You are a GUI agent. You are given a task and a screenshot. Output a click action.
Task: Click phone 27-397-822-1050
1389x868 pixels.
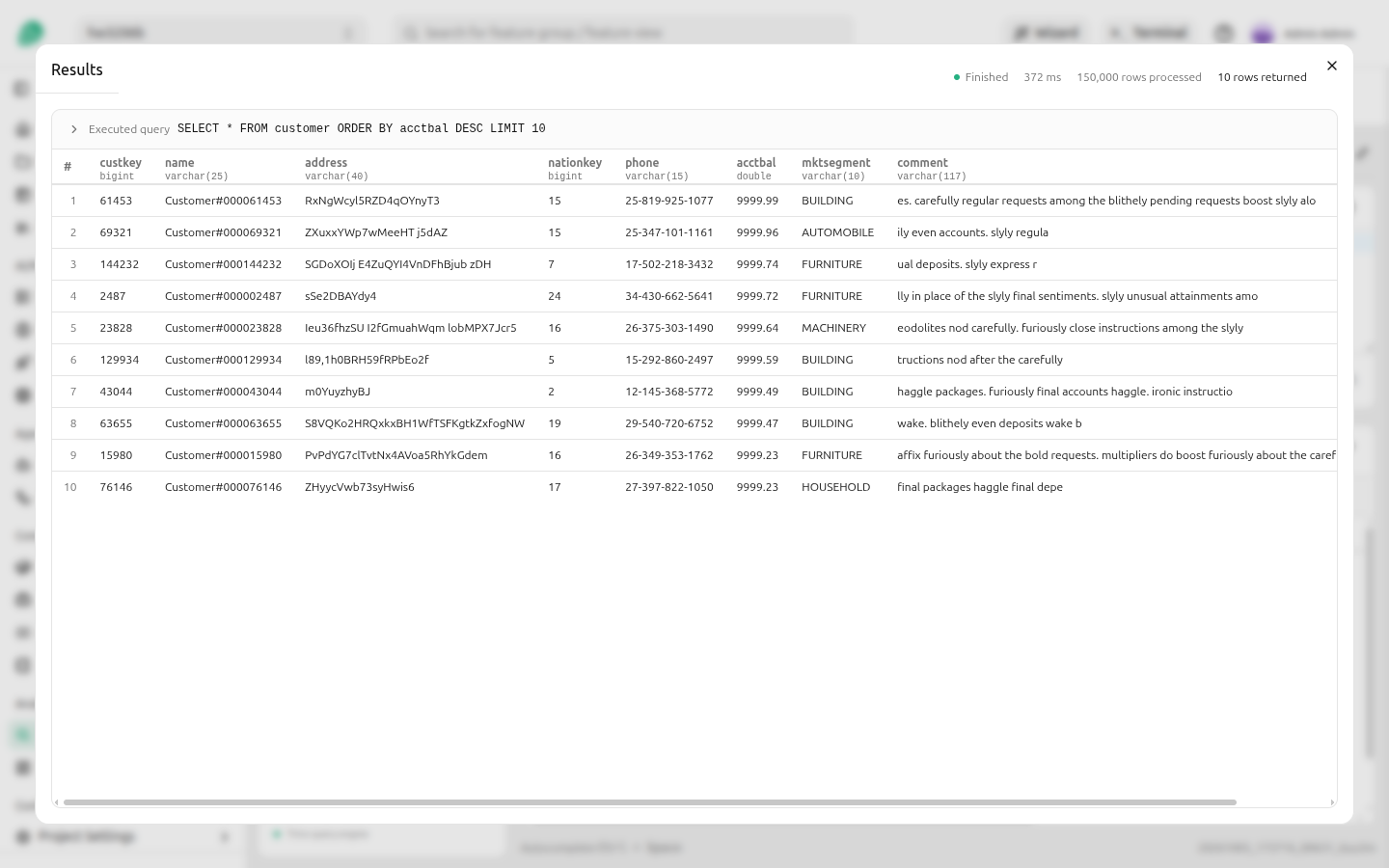click(x=669, y=487)
